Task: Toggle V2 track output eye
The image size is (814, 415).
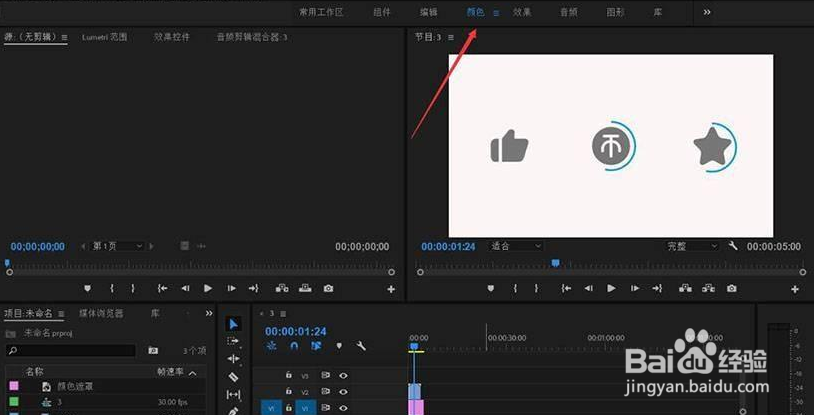Action: click(343, 391)
